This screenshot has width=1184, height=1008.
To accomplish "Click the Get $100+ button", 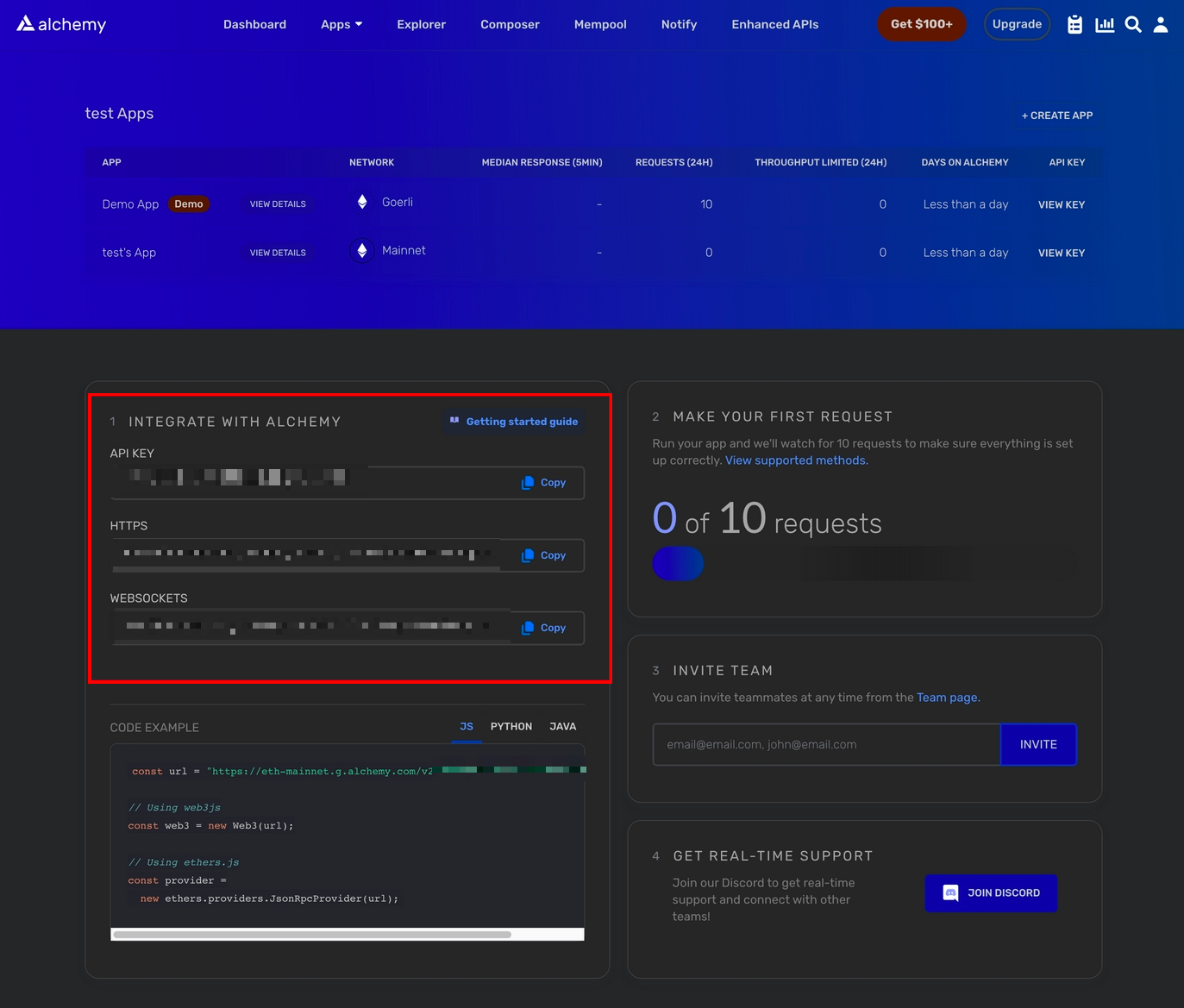I will (x=922, y=24).
